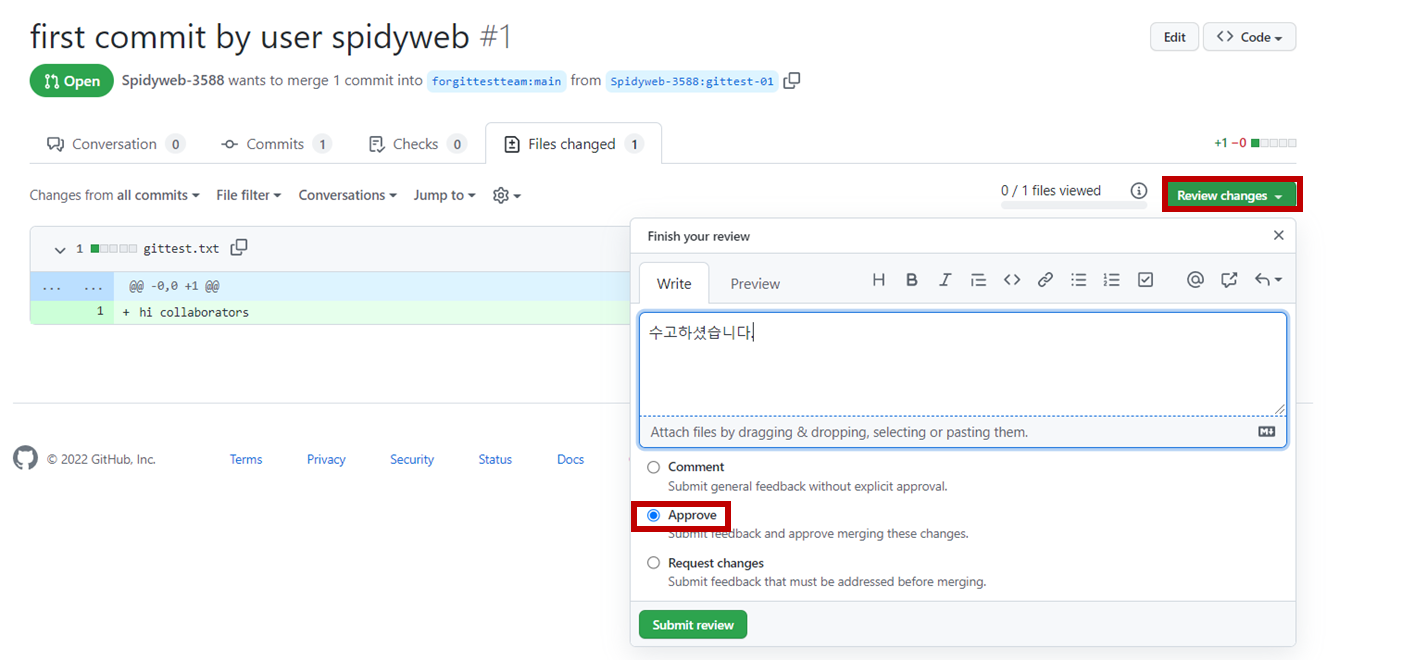Open the Review changes dropdown
1402x660 pixels.
(1229, 196)
